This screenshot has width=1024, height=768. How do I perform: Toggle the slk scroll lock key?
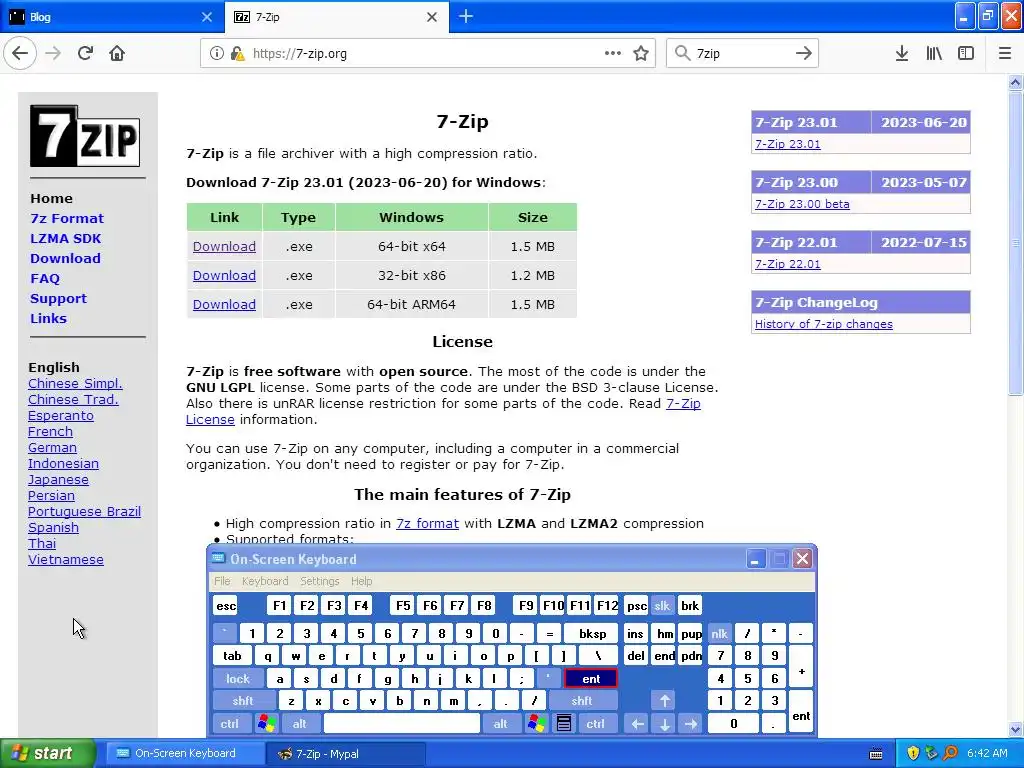tap(662, 605)
